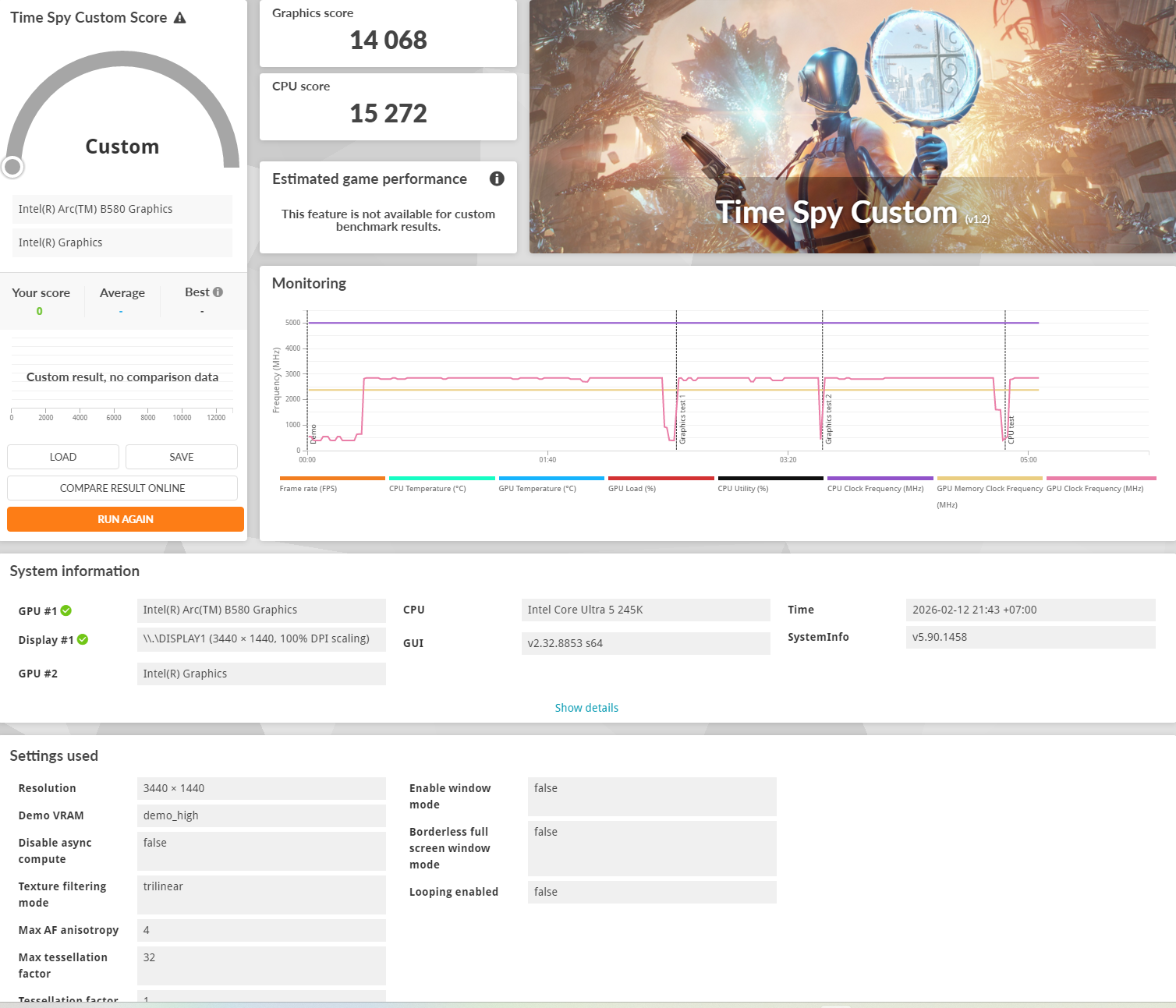This screenshot has width=1176, height=1008.
Task: Open COMPARE RESULT ONLINE
Action: [122, 488]
